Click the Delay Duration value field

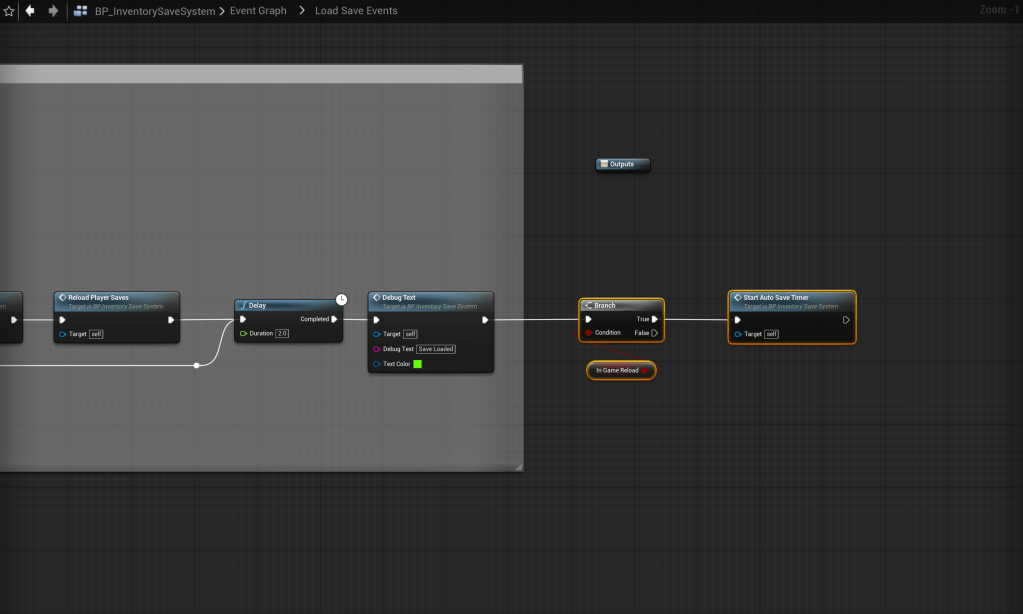coord(282,333)
